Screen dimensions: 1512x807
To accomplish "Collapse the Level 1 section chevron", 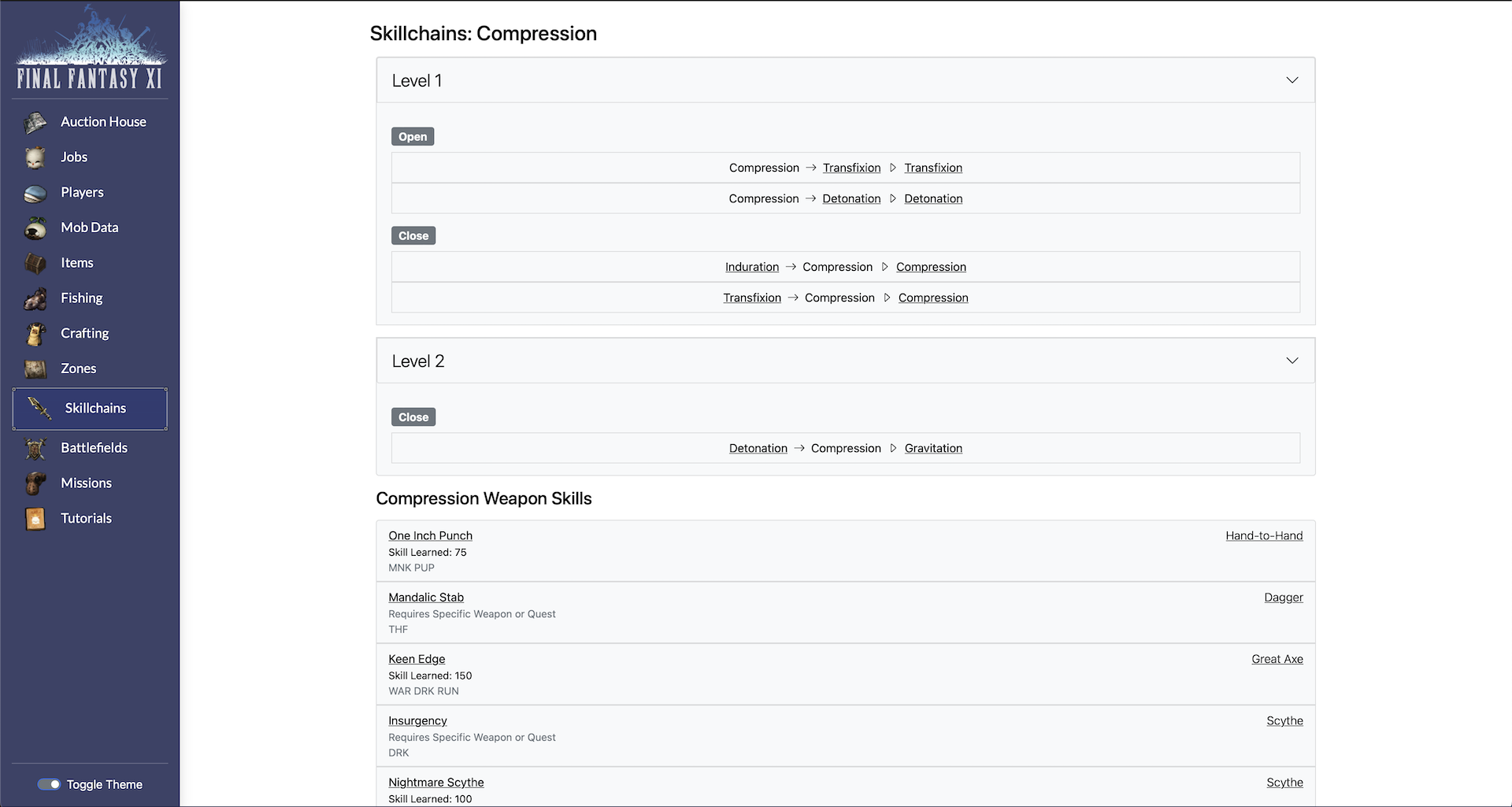I will [x=1291, y=80].
